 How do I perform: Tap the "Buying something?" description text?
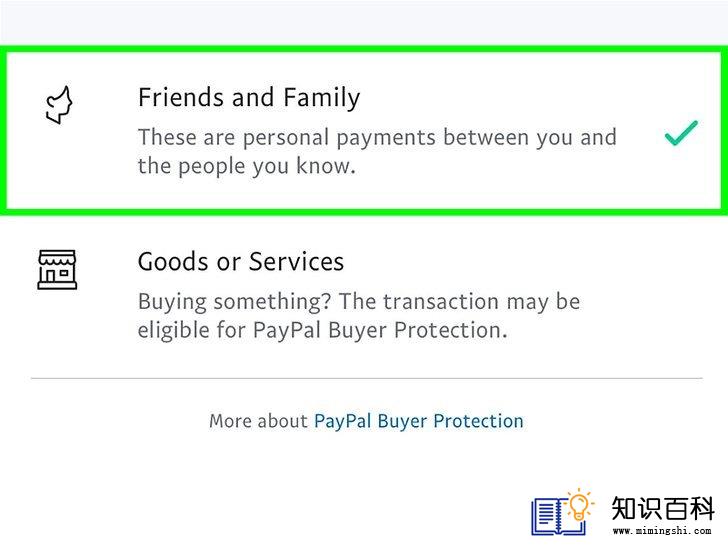[359, 316]
